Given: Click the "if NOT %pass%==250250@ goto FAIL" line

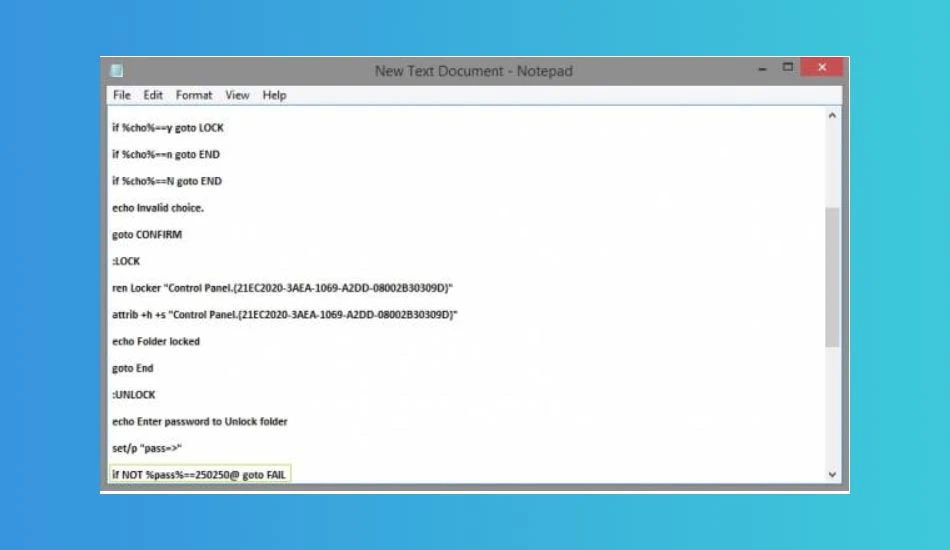Looking at the screenshot, I should pos(199,474).
